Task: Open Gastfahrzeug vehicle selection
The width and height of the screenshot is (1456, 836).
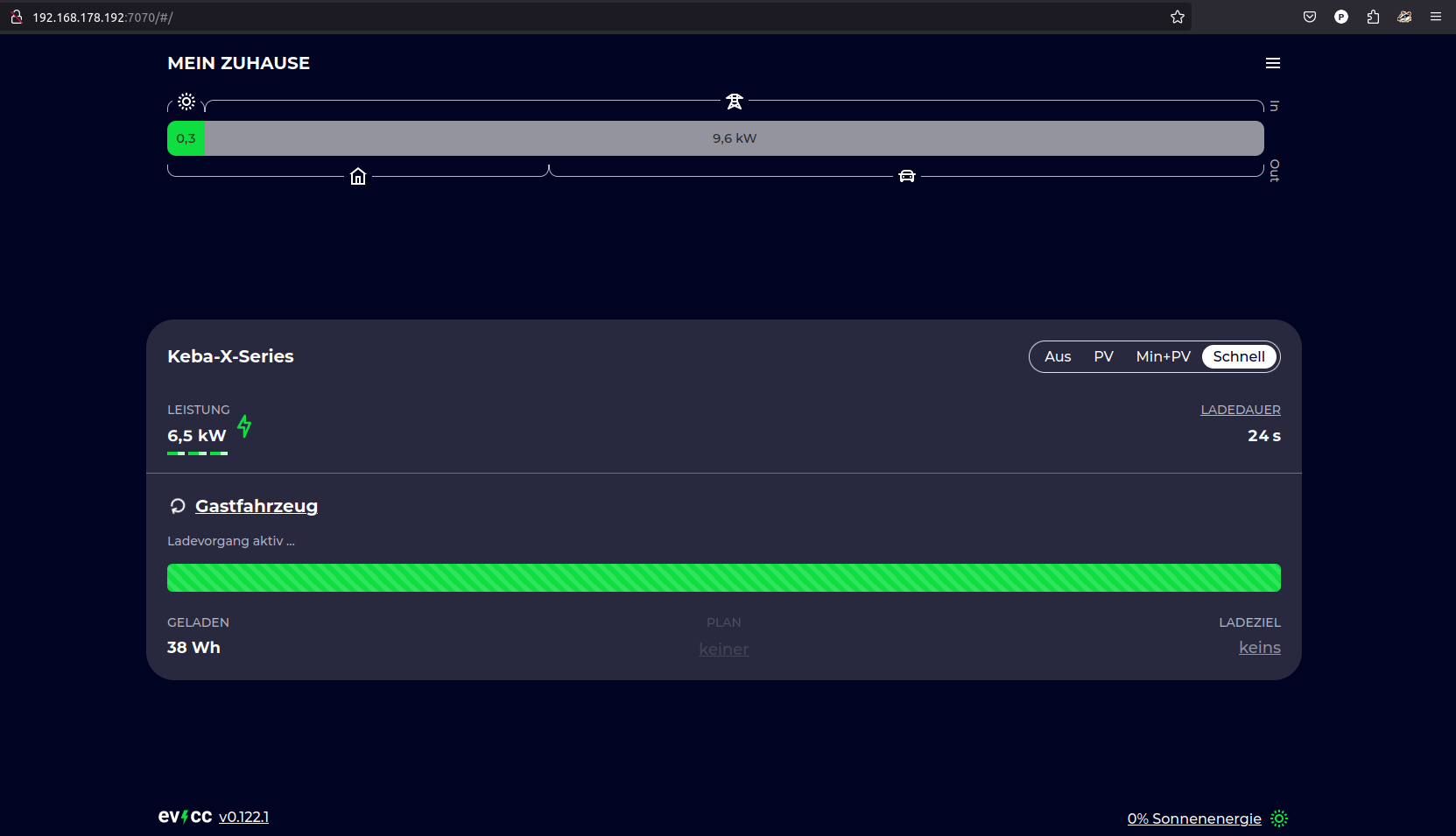Action: tap(257, 506)
